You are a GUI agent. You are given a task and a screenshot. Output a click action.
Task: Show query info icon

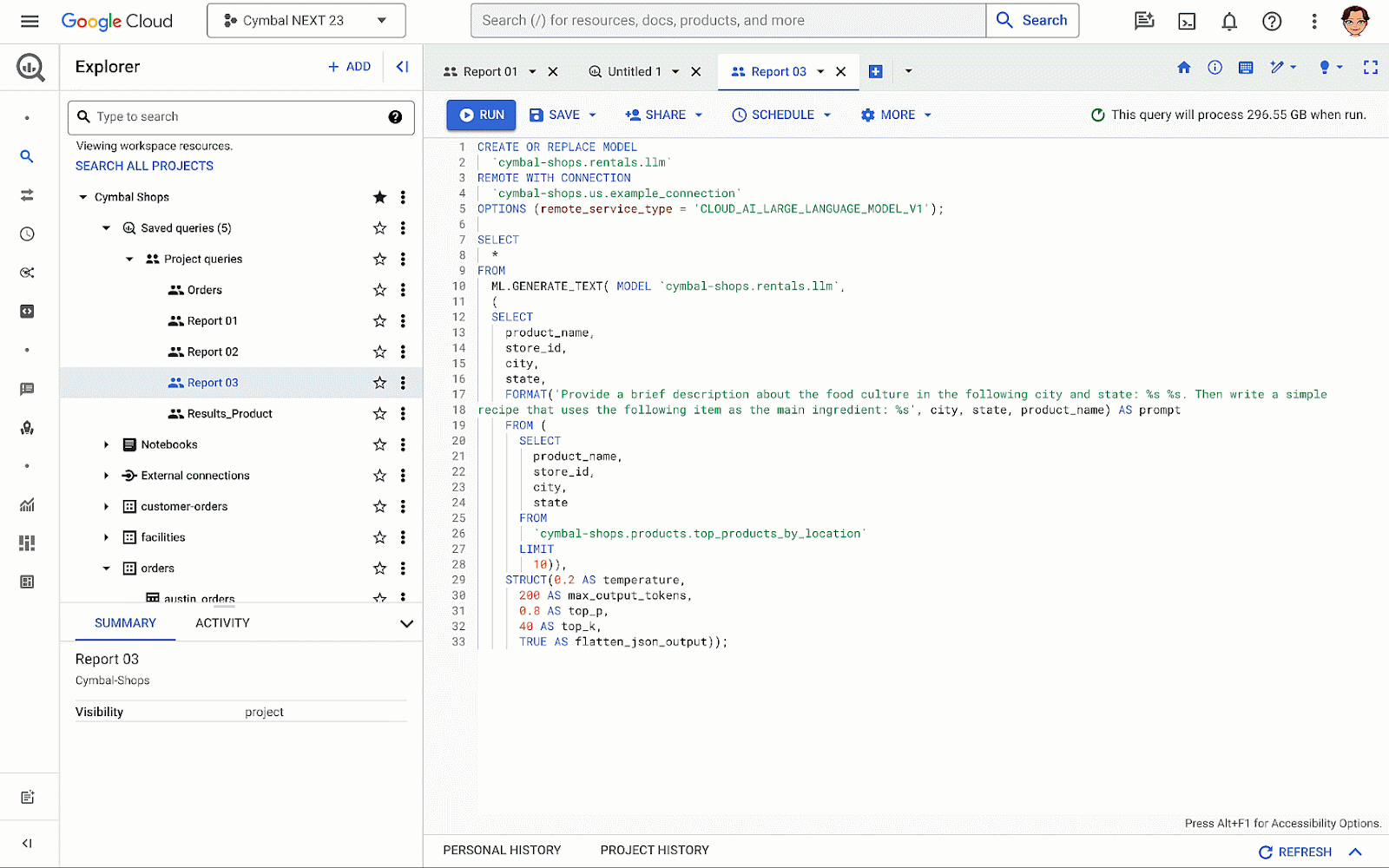tap(1215, 67)
